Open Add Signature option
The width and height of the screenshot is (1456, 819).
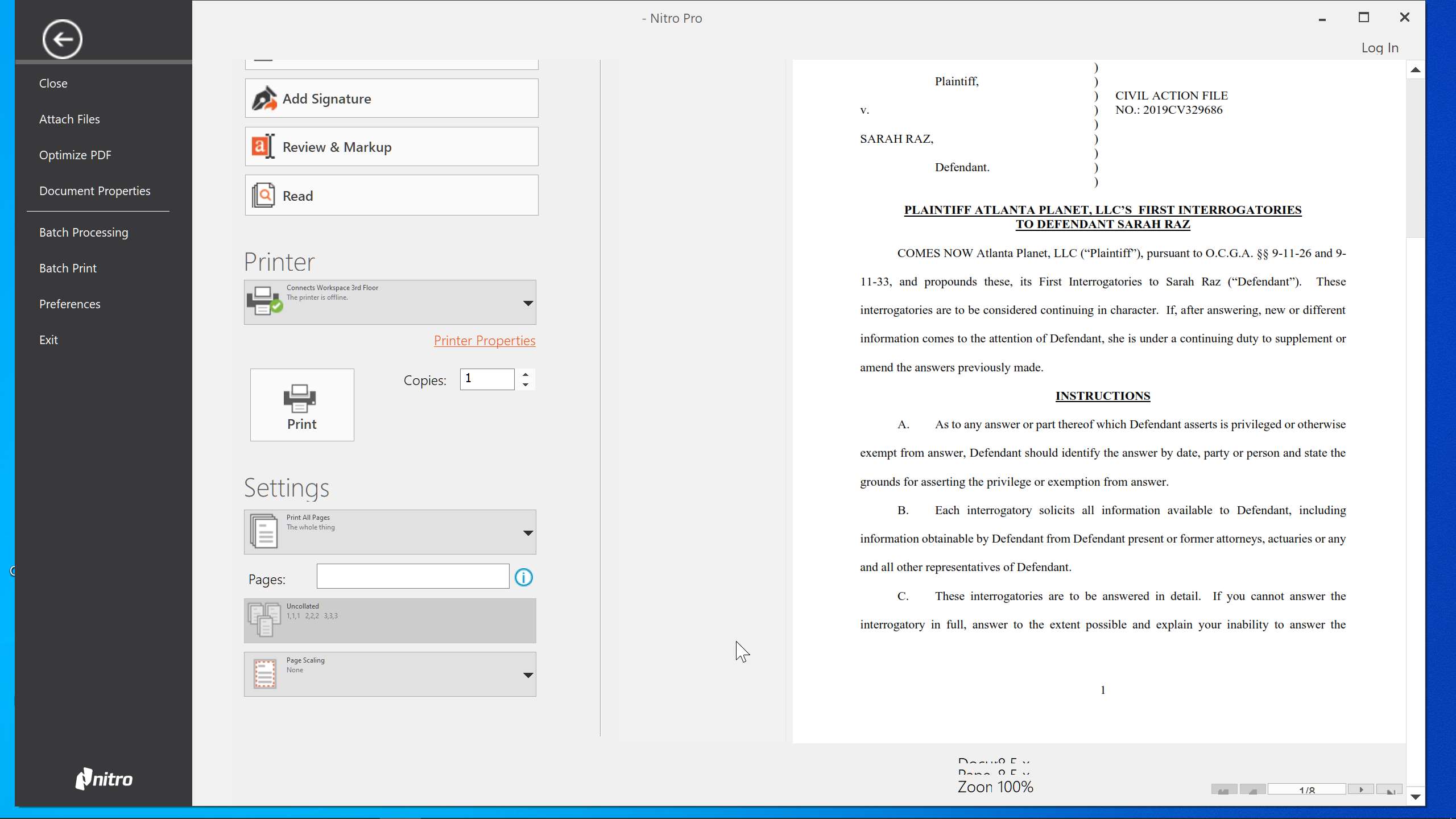click(391, 98)
